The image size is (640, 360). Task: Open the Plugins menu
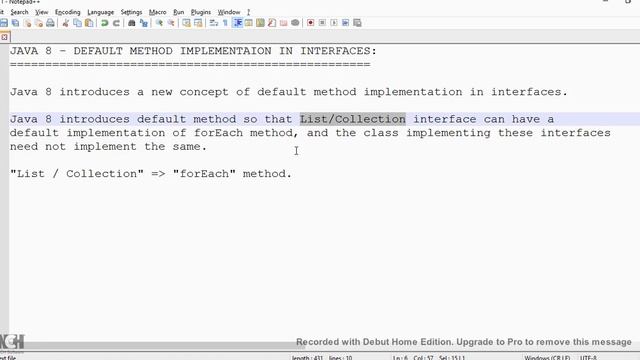point(200,12)
